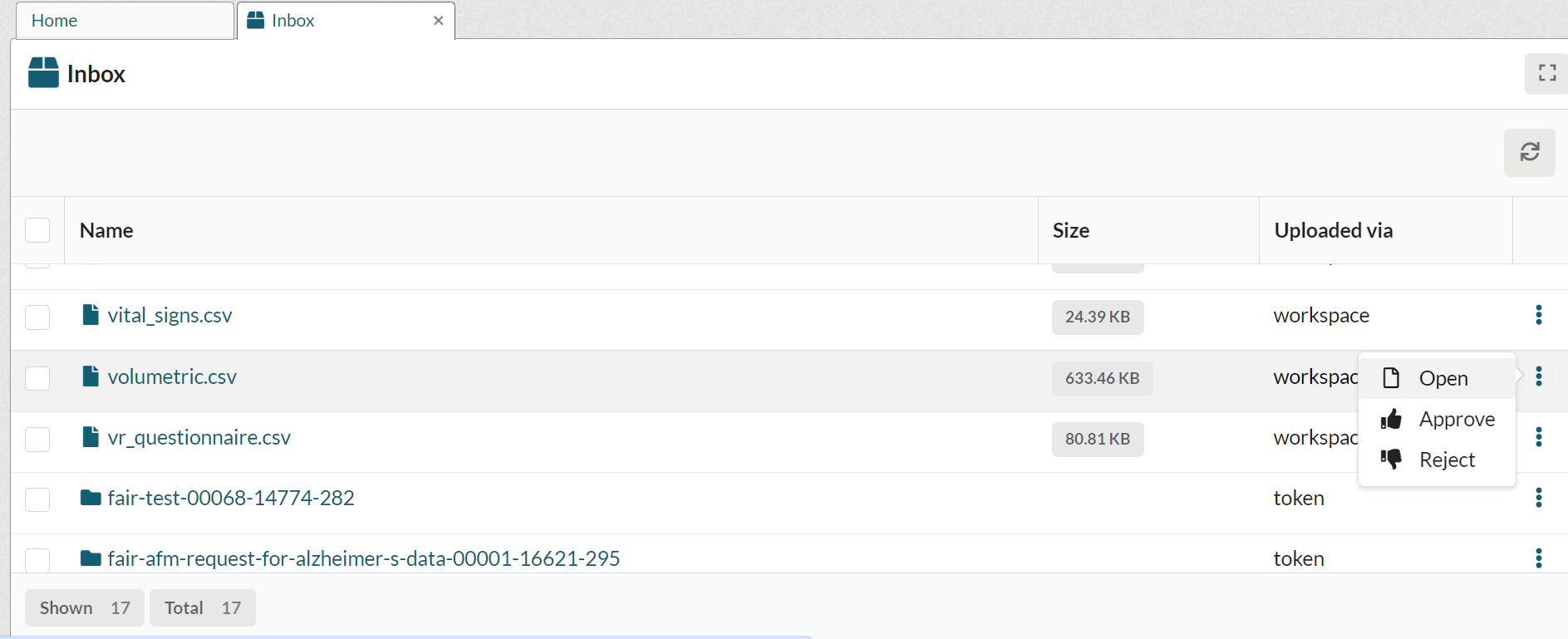Check the checkbox for vital_signs.csv
The height and width of the screenshot is (639, 1568).
[37, 317]
